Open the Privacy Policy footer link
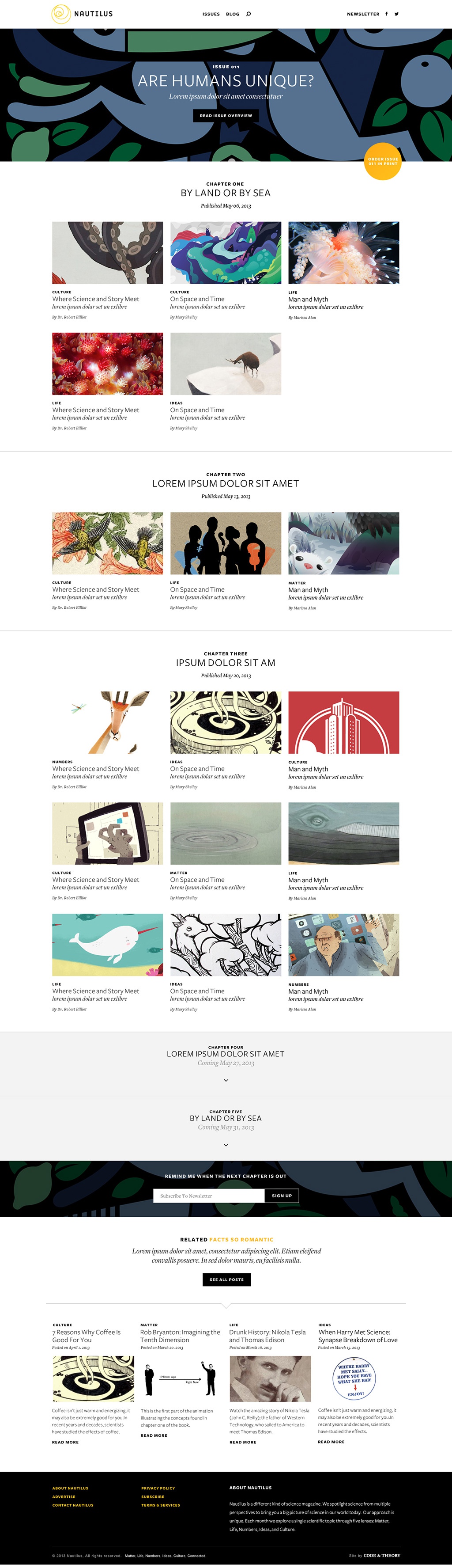Viewport: 452px width, 1568px height. click(158, 1488)
